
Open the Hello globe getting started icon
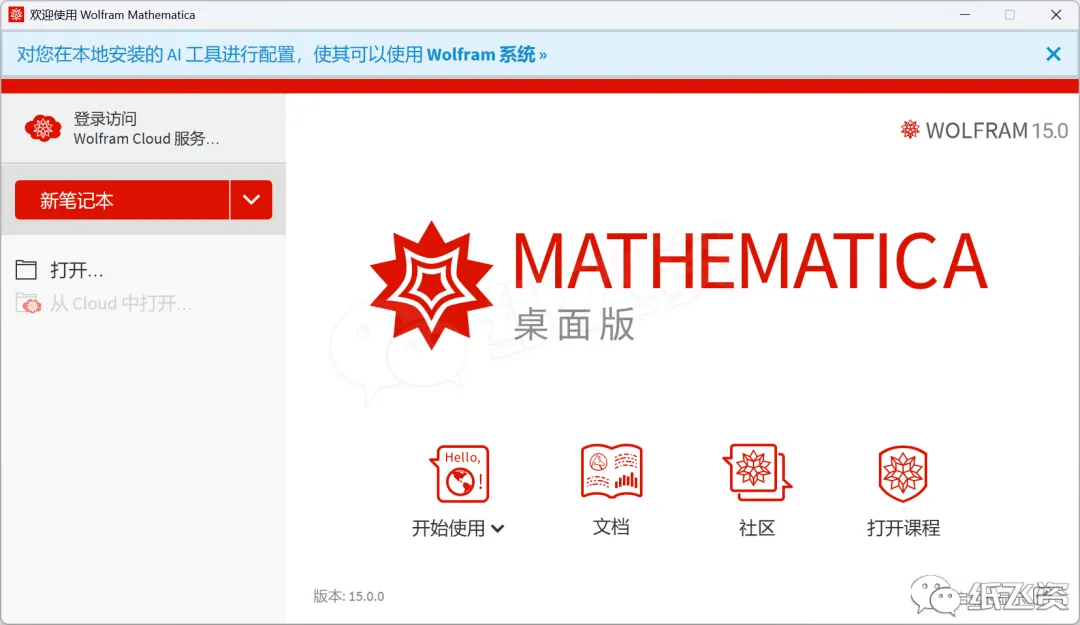[x=460, y=473]
